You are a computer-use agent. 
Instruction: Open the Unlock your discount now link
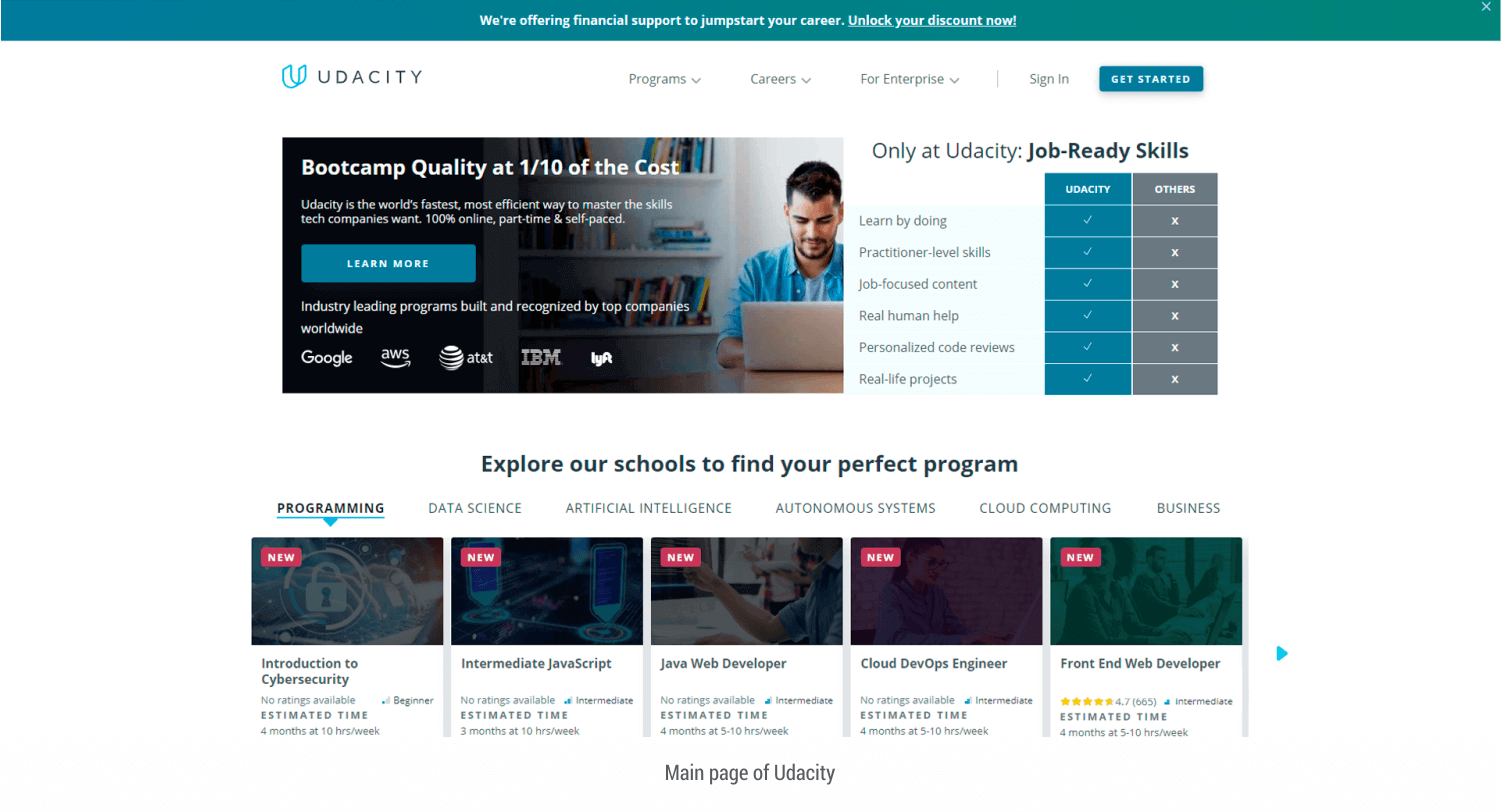click(x=932, y=20)
